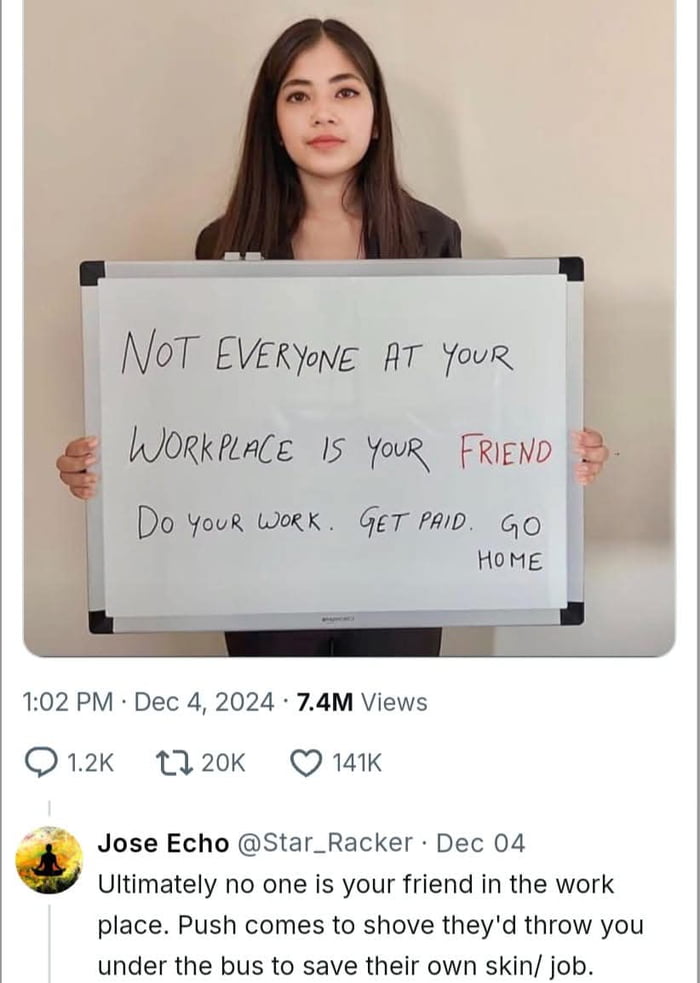Click the 'GO HOME' text on whiteboard
This screenshot has height=983, width=700.
pos(510,542)
